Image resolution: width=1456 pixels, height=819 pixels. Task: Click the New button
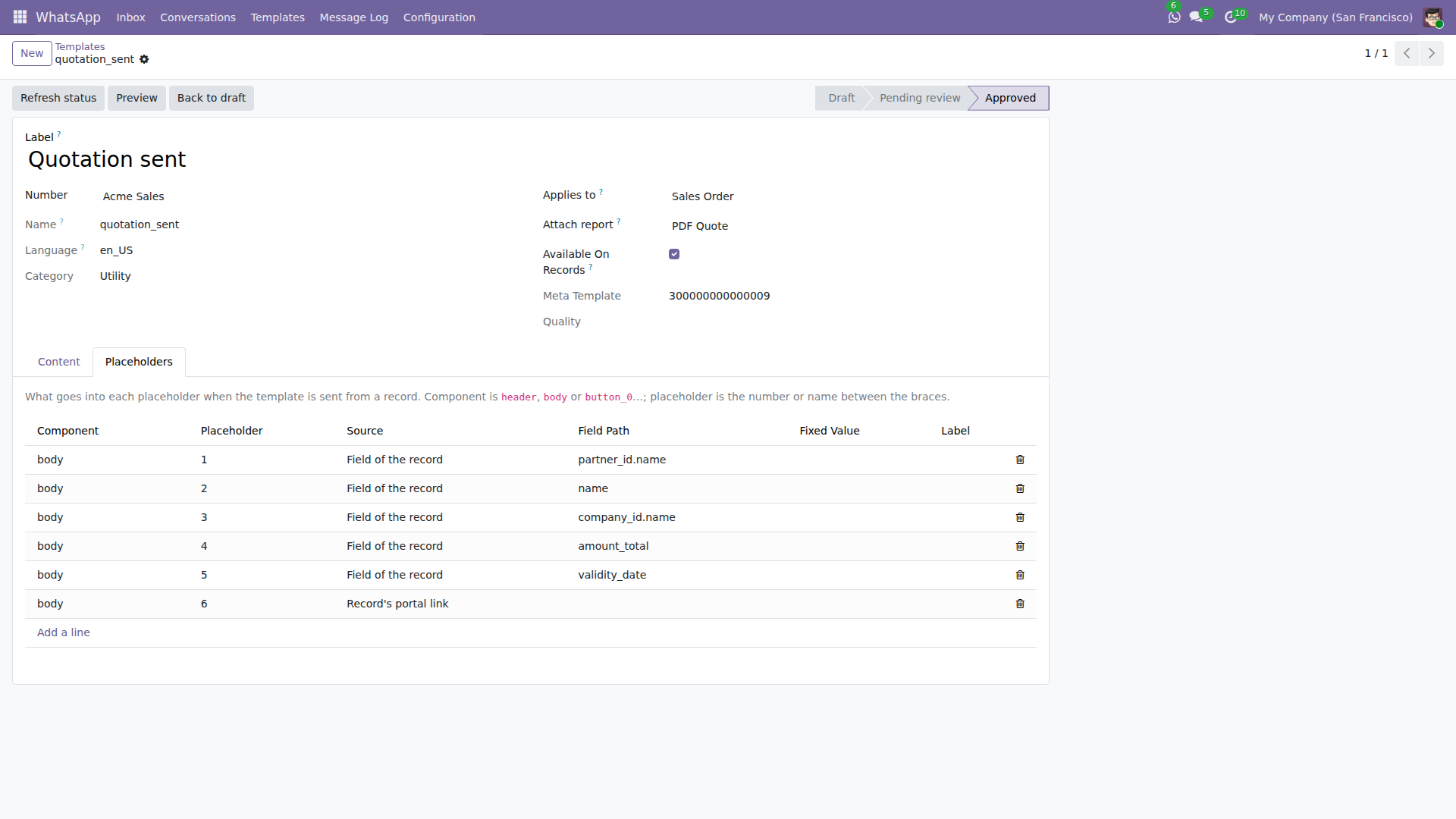32,53
